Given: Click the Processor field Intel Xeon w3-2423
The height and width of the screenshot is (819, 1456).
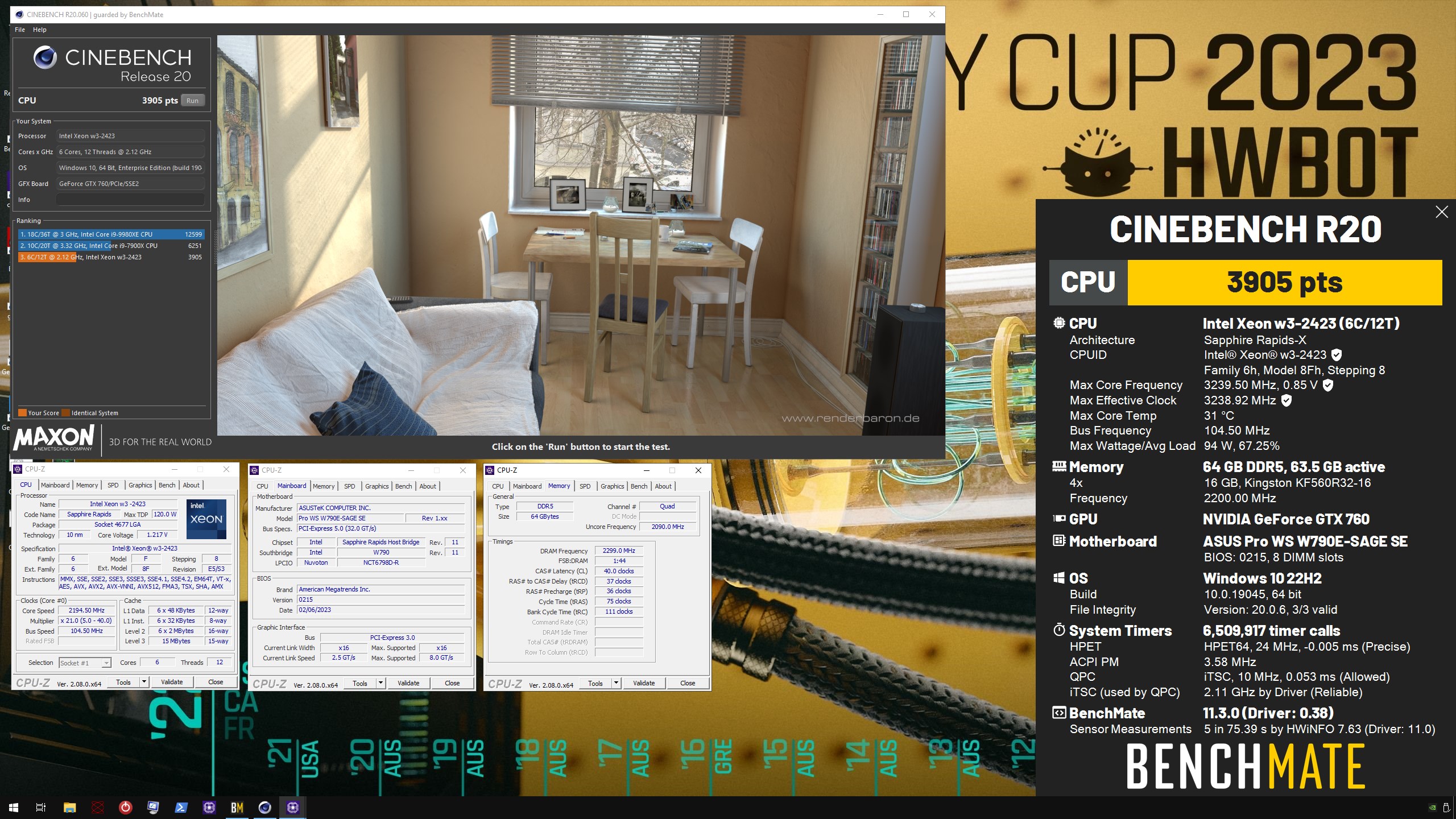Looking at the screenshot, I should 130,136.
